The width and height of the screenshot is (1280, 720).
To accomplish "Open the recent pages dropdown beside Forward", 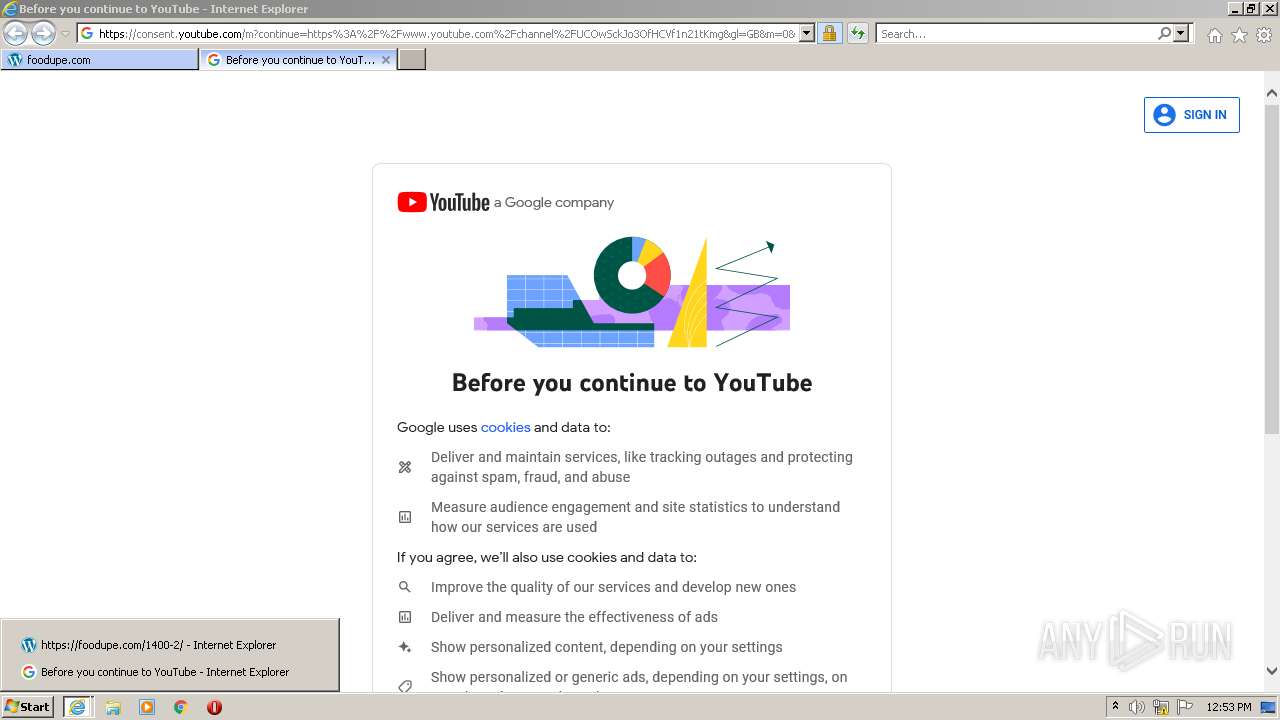I will click(65, 34).
